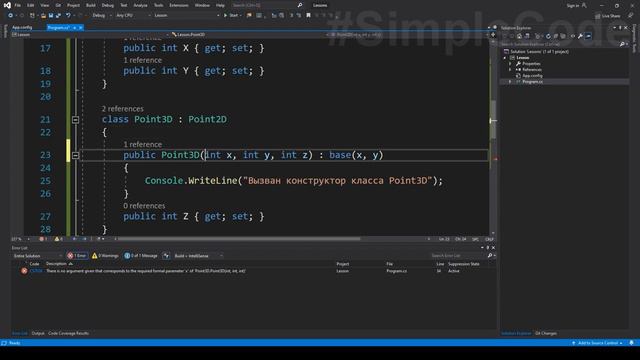Screen dimensions: 640x360
Task: Focus the Search (Ctrl+Q) box
Action: 267,5
